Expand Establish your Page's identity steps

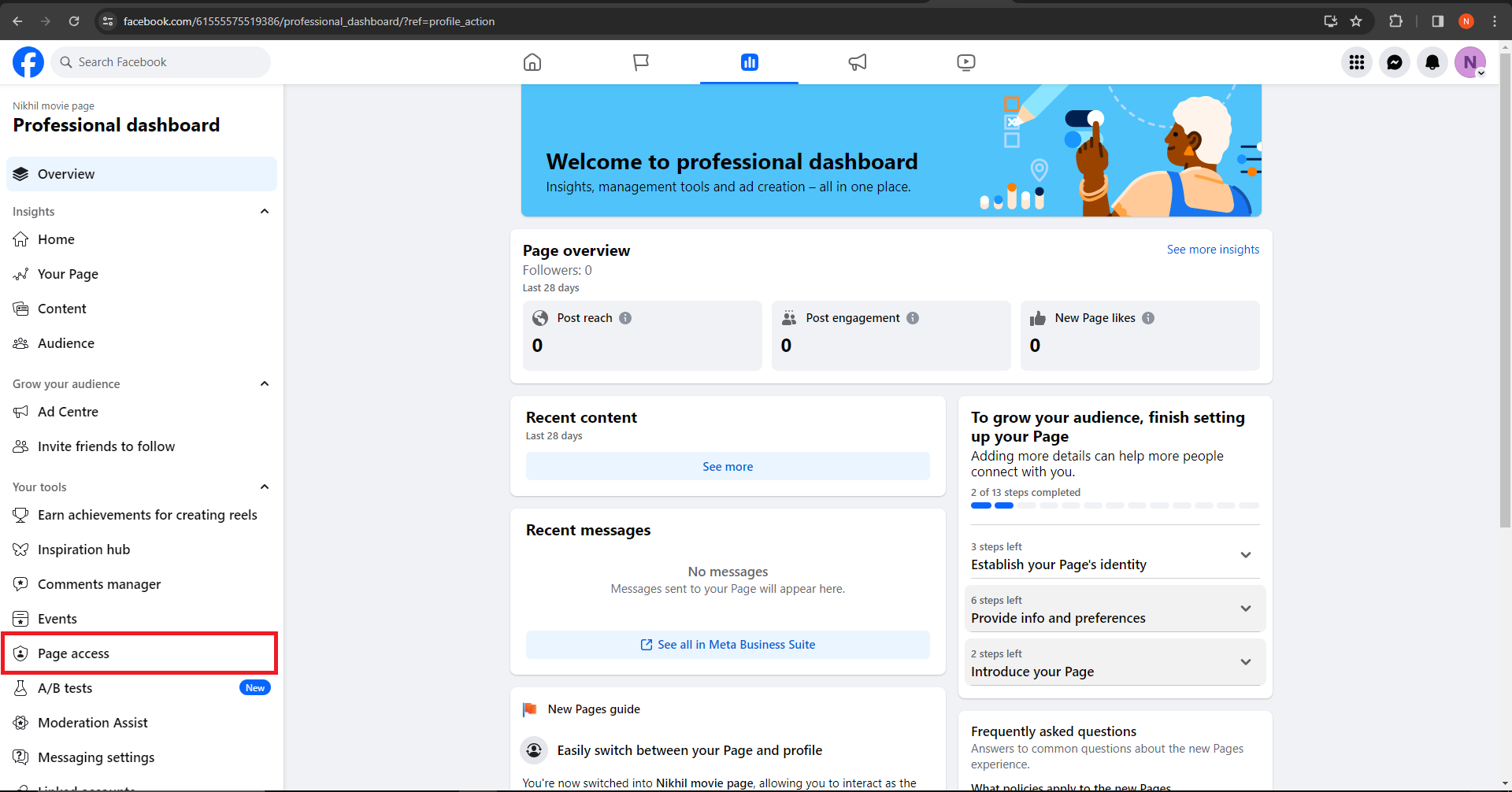click(x=1115, y=557)
